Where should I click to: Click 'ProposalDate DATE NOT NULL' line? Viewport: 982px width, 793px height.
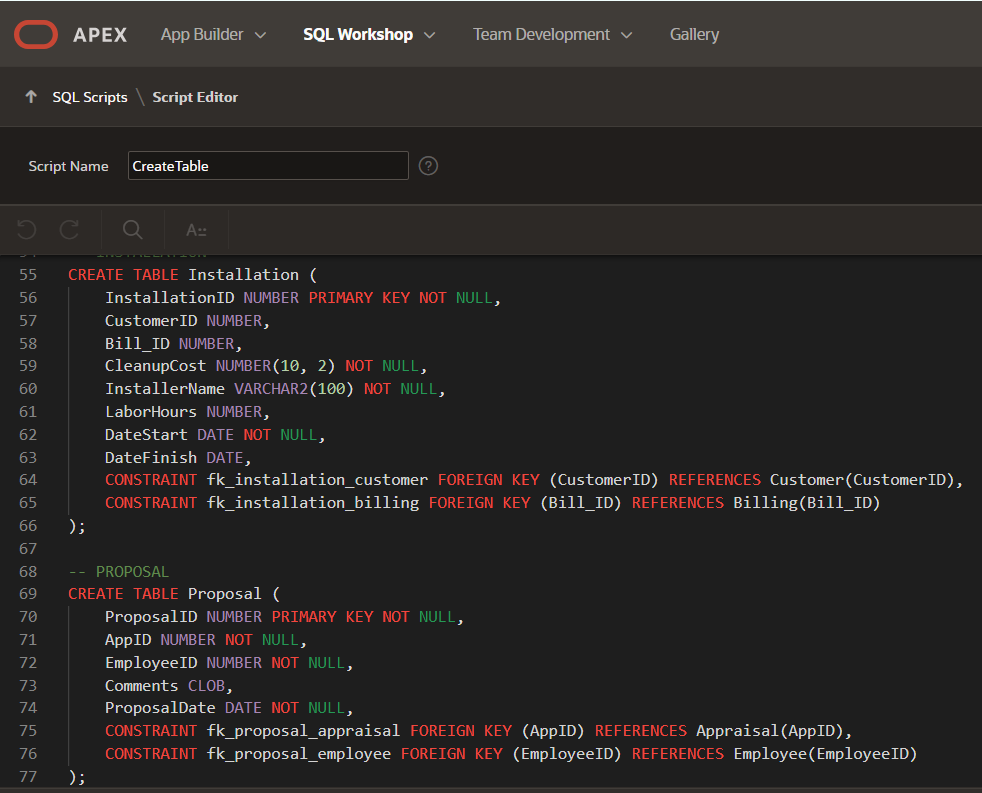[229, 708]
